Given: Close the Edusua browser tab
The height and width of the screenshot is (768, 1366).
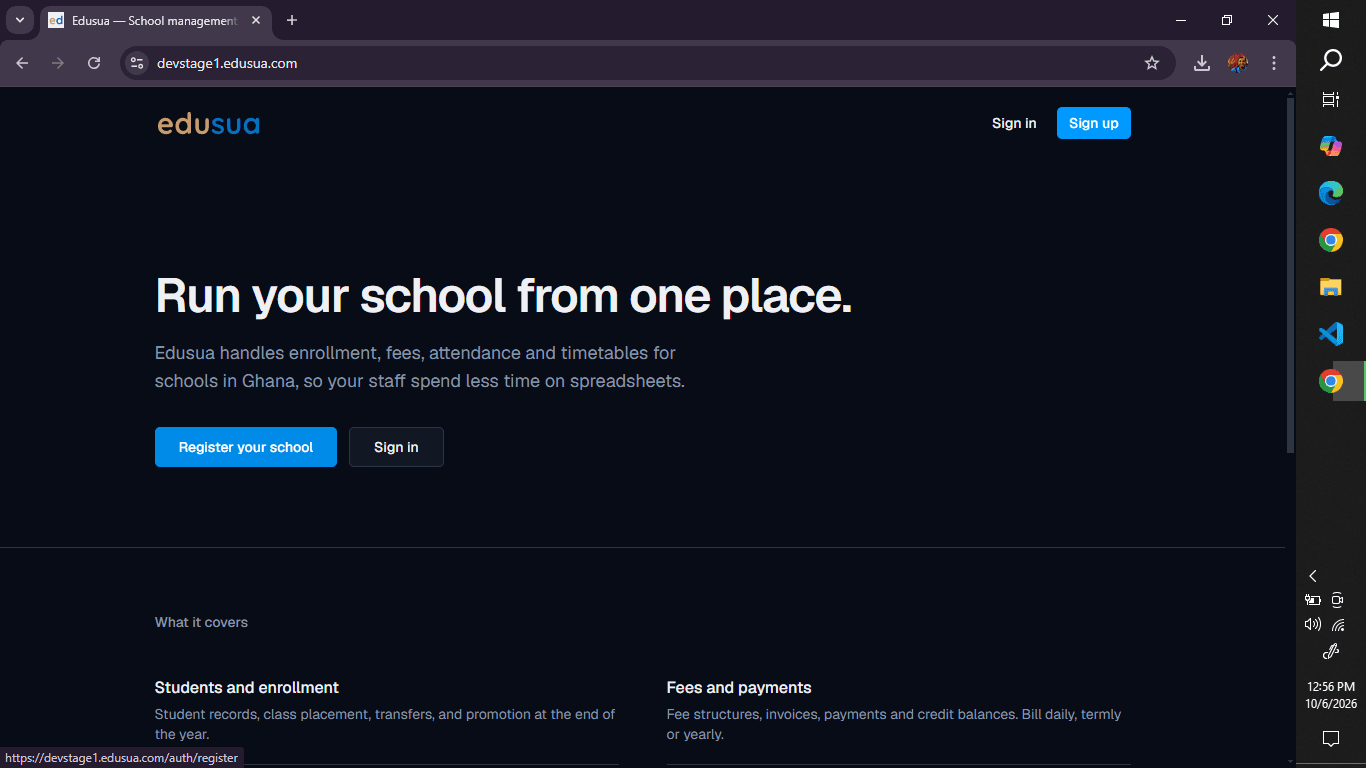Looking at the screenshot, I should point(256,20).
